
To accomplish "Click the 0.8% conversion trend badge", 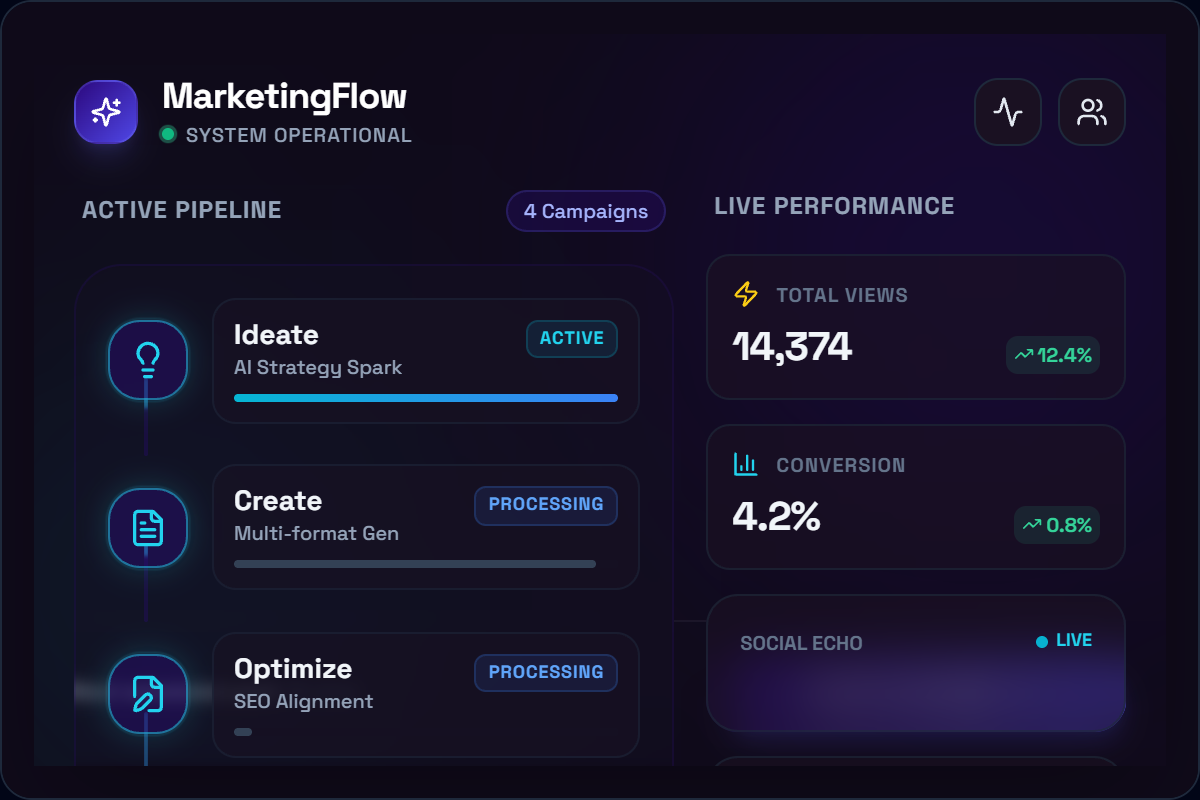I will point(1057,525).
